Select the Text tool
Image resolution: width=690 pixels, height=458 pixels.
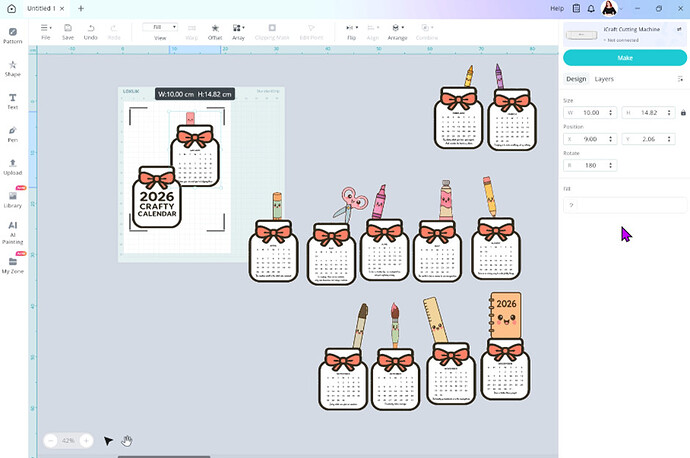[13, 99]
